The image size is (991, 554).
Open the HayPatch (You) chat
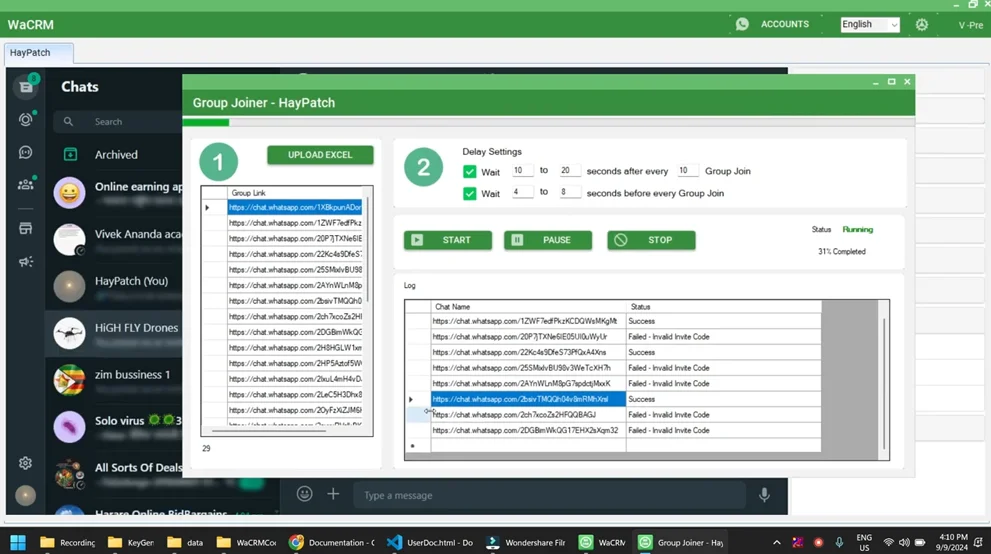[x=115, y=286]
